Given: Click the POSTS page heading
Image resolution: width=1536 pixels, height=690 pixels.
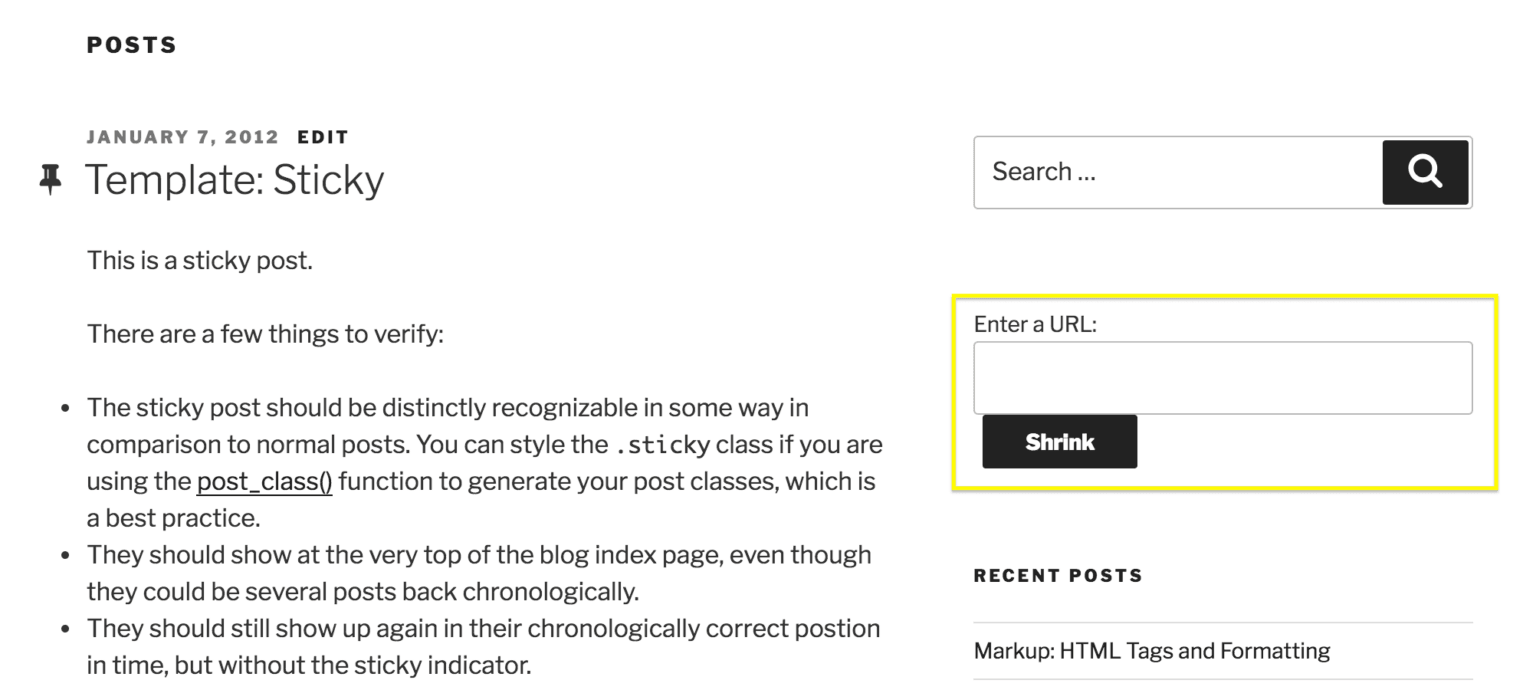Looking at the screenshot, I should tap(132, 44).
